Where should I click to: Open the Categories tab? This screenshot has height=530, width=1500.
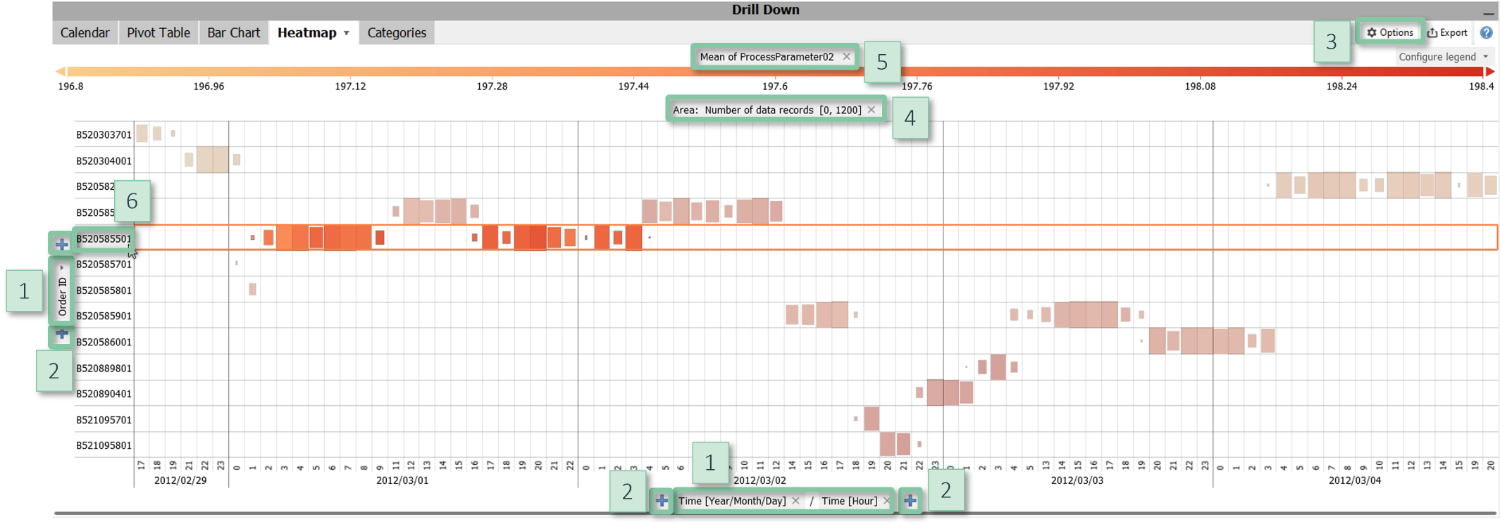point(396,33)
